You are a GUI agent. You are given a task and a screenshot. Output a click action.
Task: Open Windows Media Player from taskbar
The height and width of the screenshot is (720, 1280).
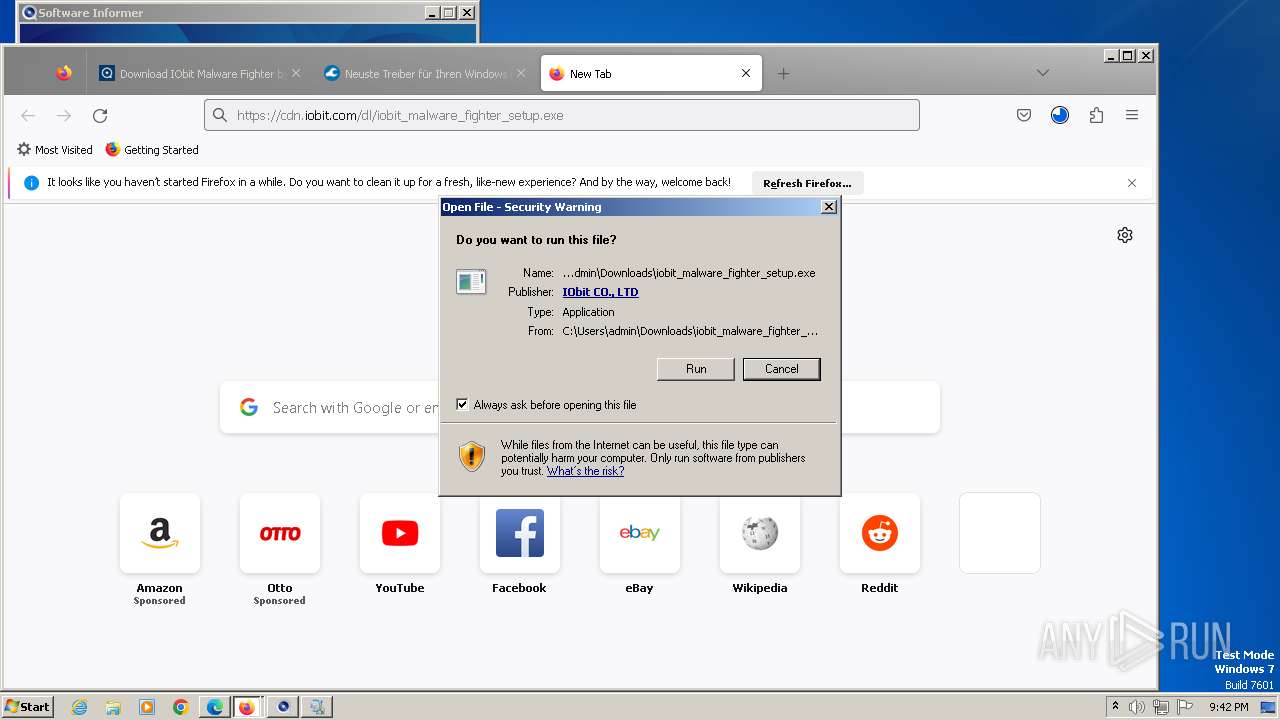point(147,707)
